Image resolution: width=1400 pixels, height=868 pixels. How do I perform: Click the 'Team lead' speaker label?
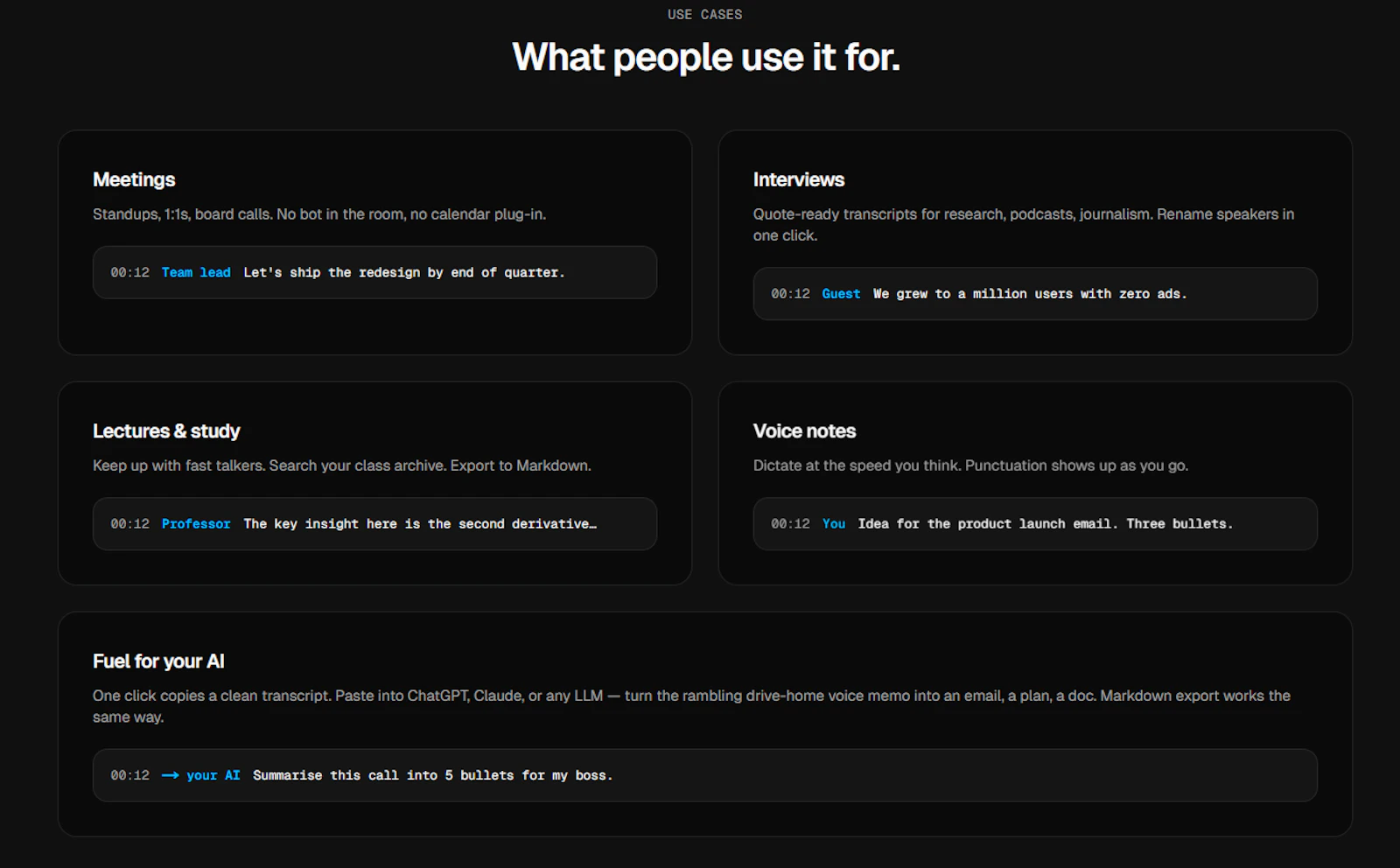(196, 273)
